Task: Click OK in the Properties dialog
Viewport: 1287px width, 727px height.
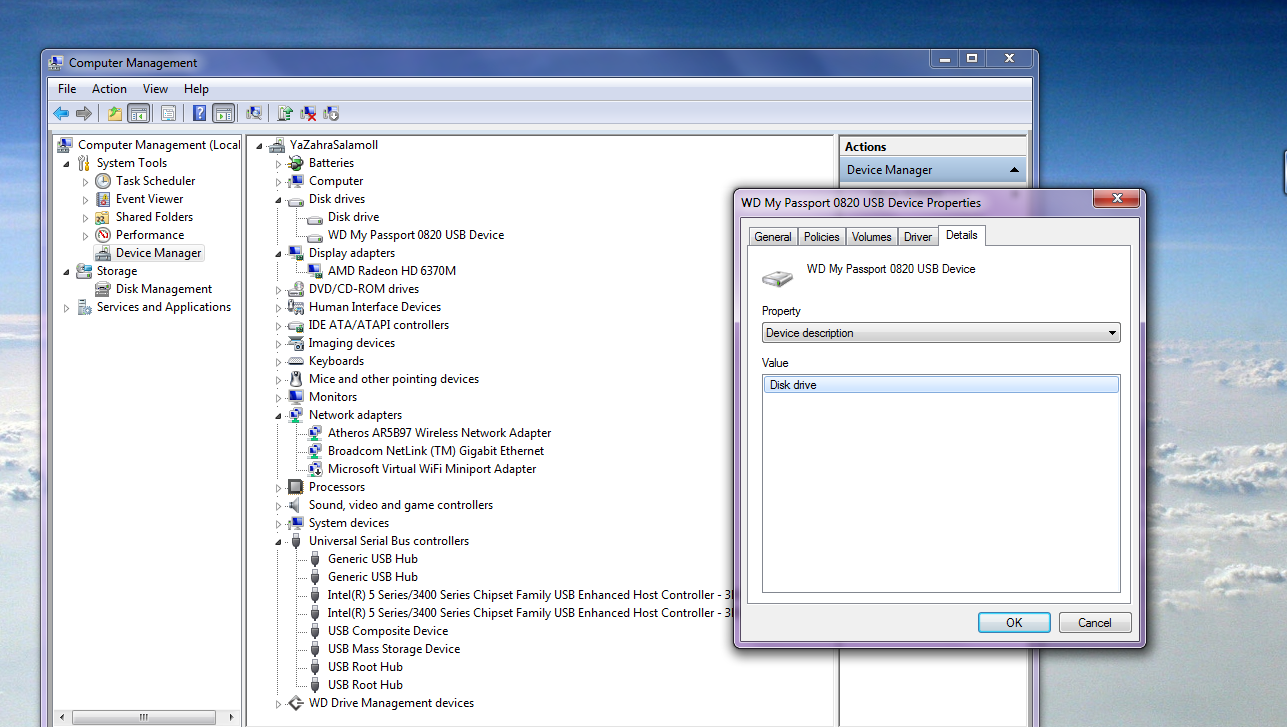Action: tap(1014, 622)
